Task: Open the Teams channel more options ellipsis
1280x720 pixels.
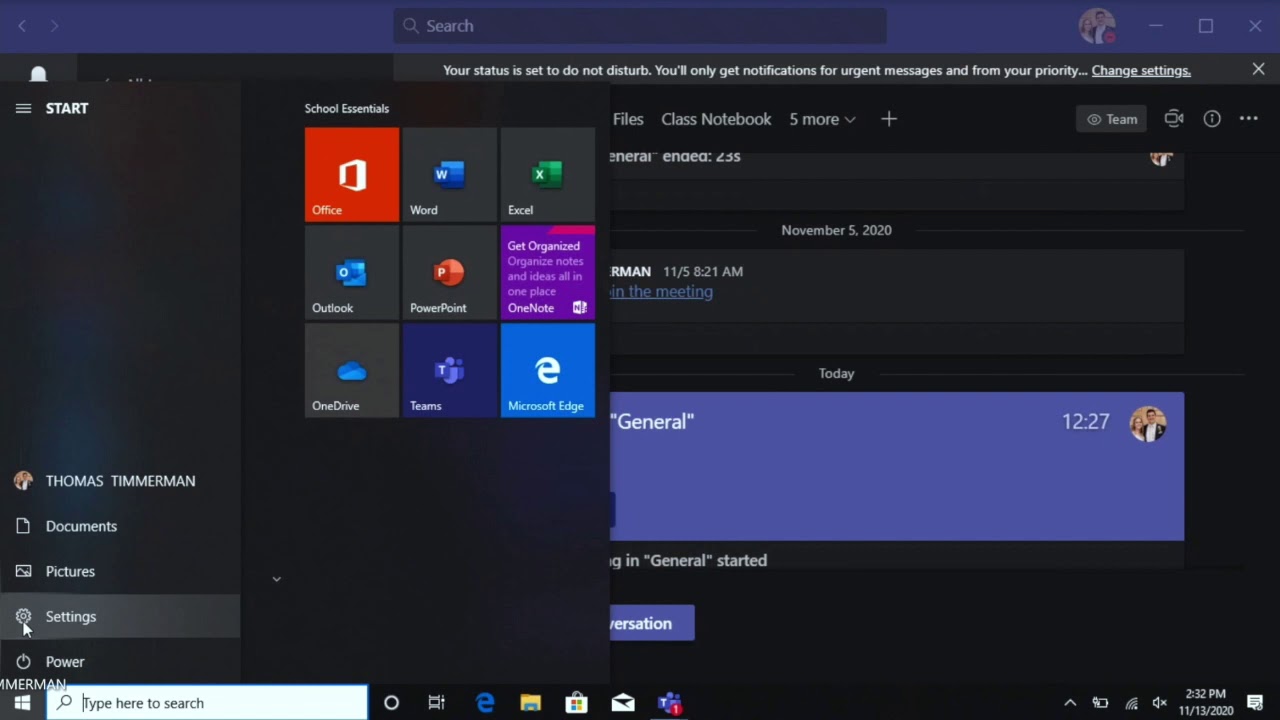Action: [1249, 119]
